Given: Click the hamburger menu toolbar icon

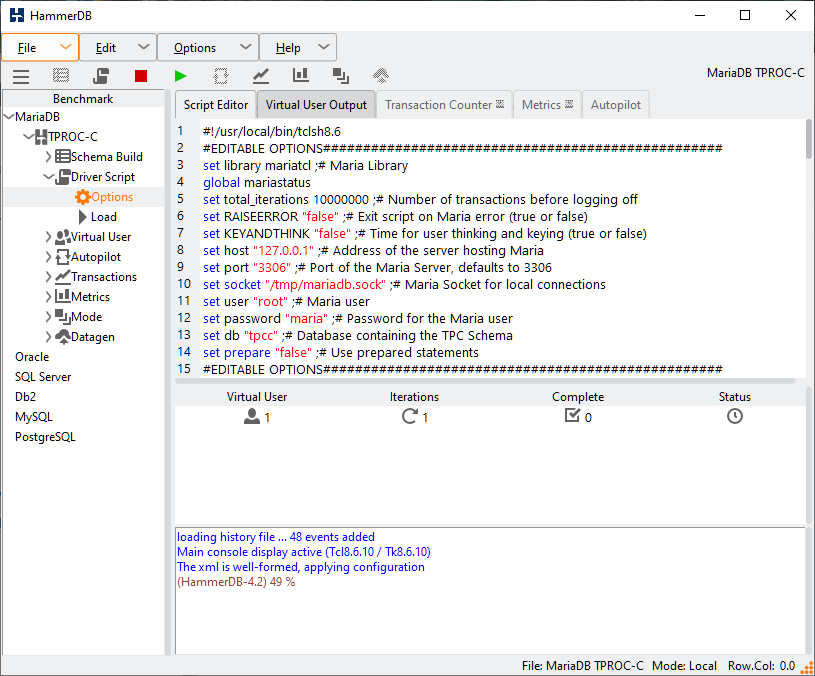Looking at the screenshot, I should (21, 76).
